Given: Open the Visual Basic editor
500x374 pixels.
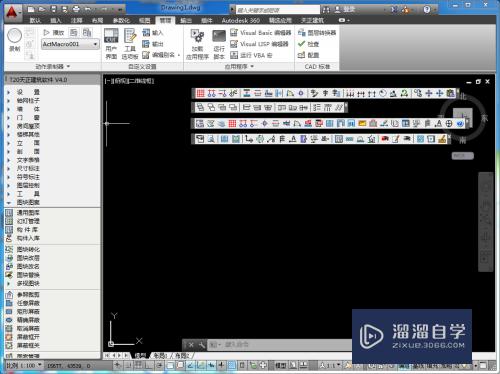Looking at the screenshot, I should [x=261, y=33].
